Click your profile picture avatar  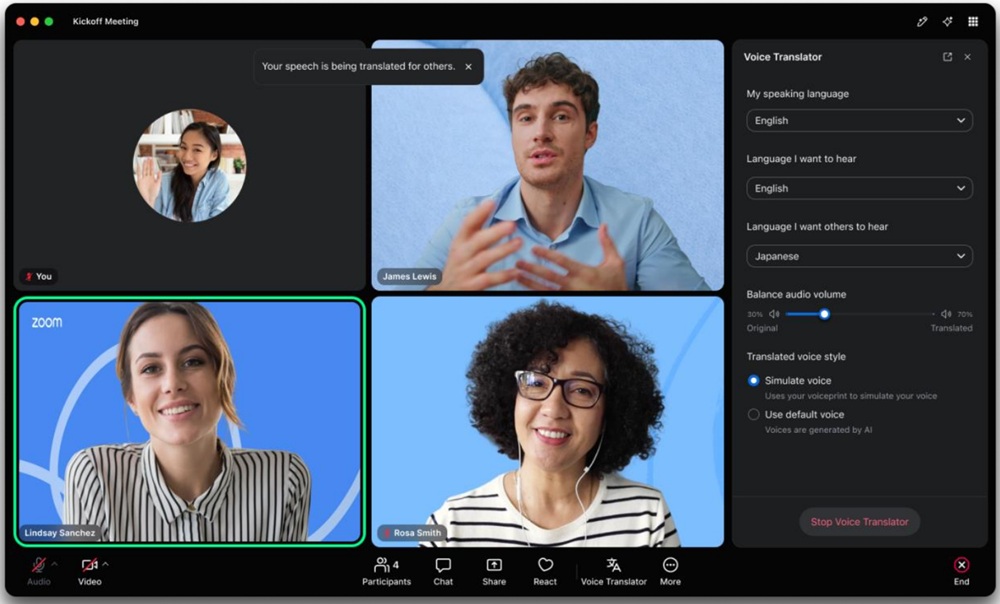point(189,165)
